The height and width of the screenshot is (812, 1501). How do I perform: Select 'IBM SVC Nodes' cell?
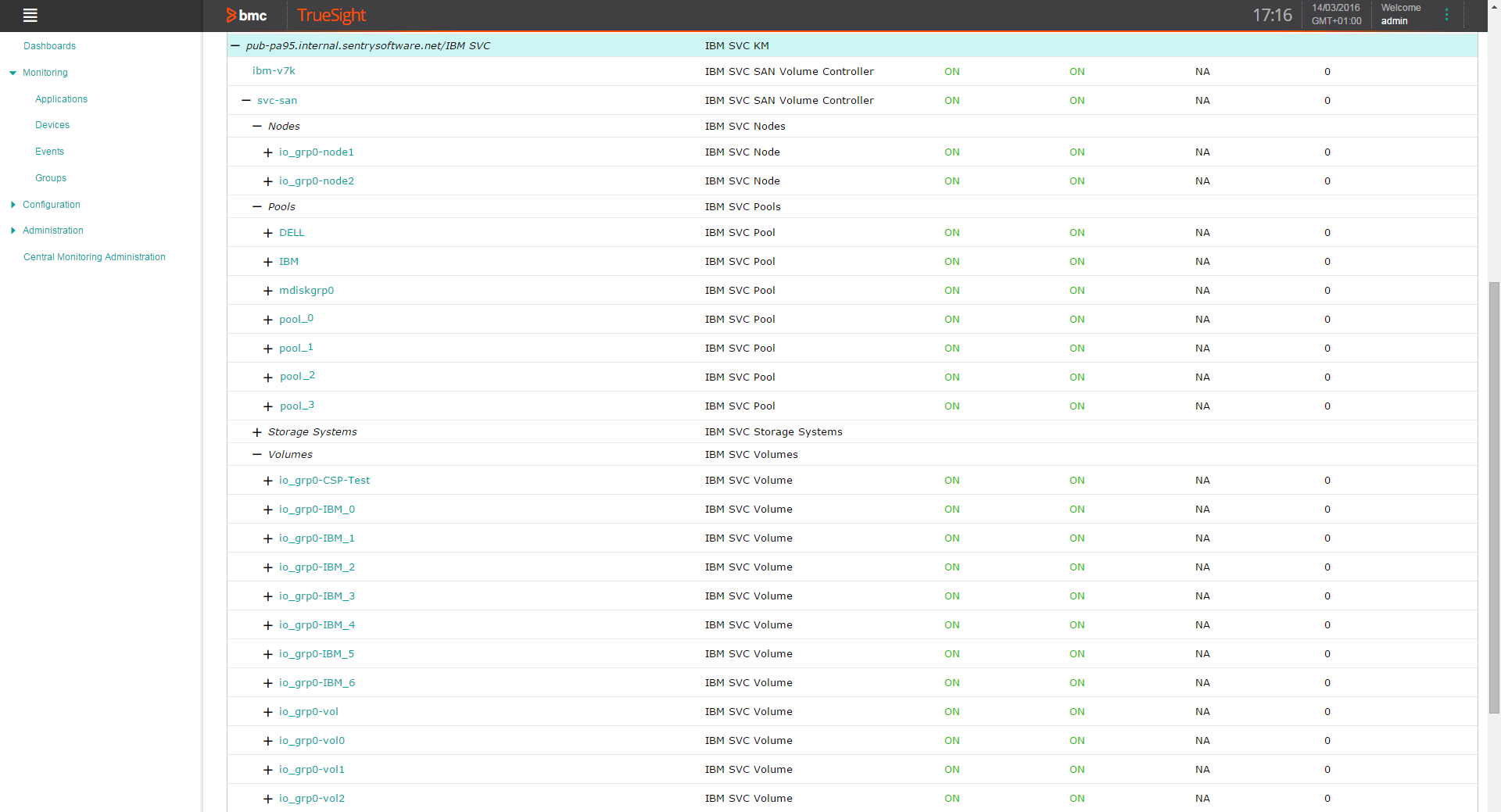coord(745,127)
